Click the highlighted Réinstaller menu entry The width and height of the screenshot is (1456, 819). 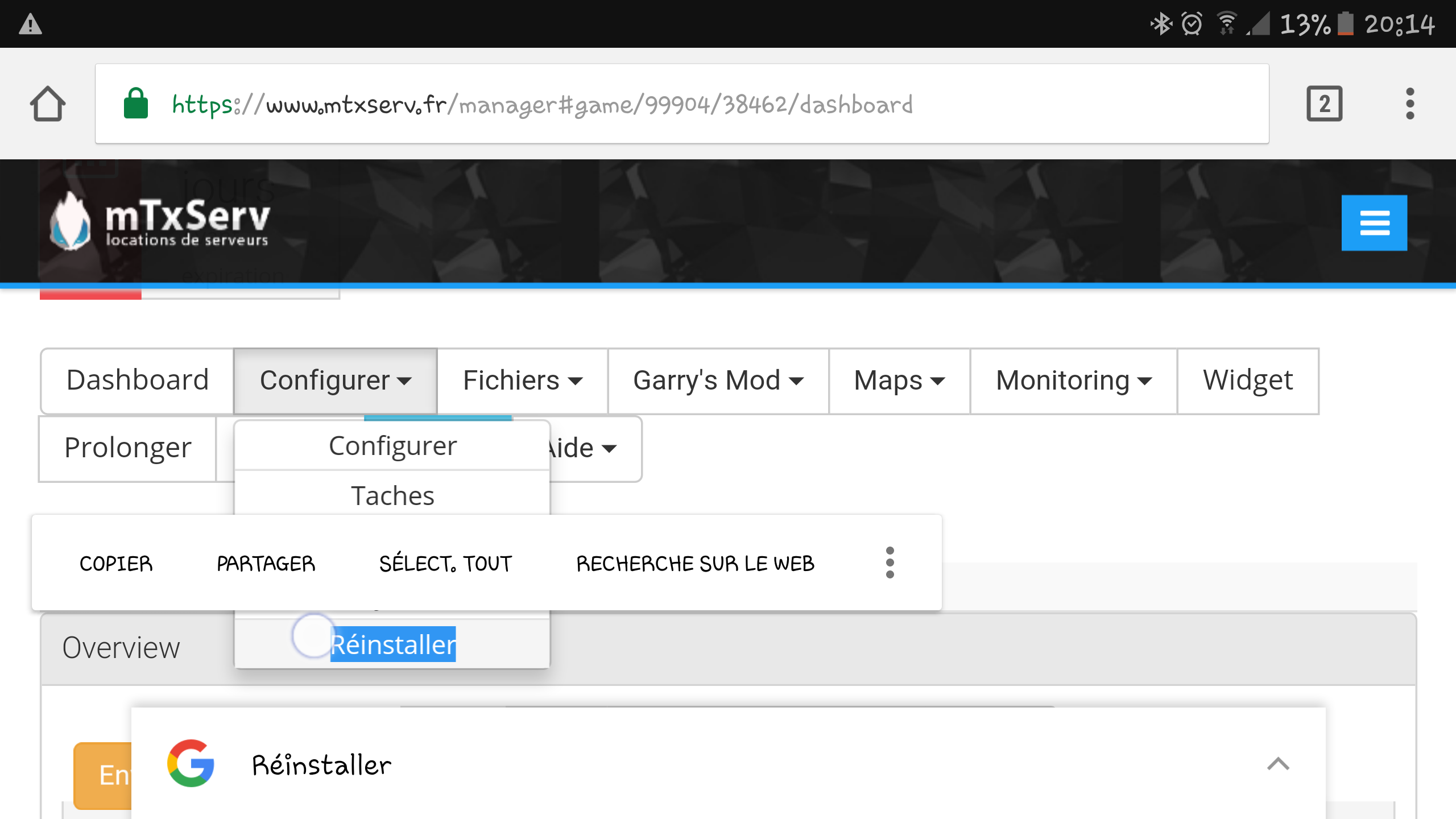point(392,644)
